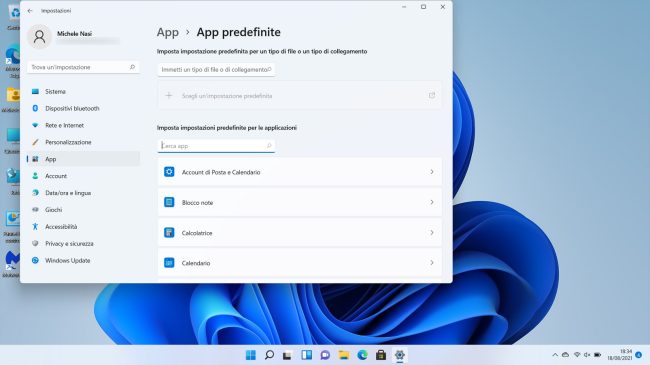This screenshot has width=650, height=365.
Task: Focus the Cerca app search field
Action: tap(216, 146)
